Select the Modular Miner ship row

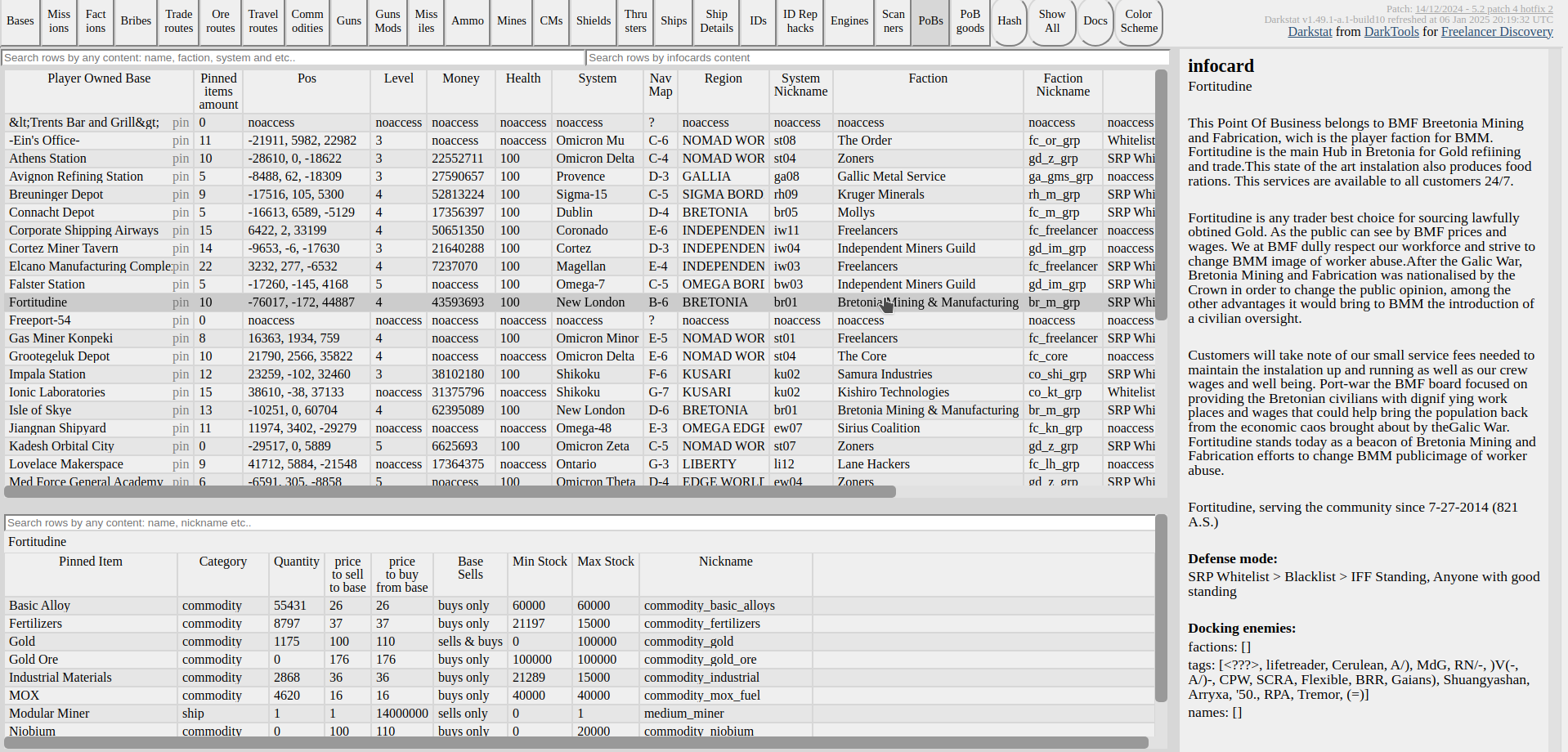pos(580,714)
